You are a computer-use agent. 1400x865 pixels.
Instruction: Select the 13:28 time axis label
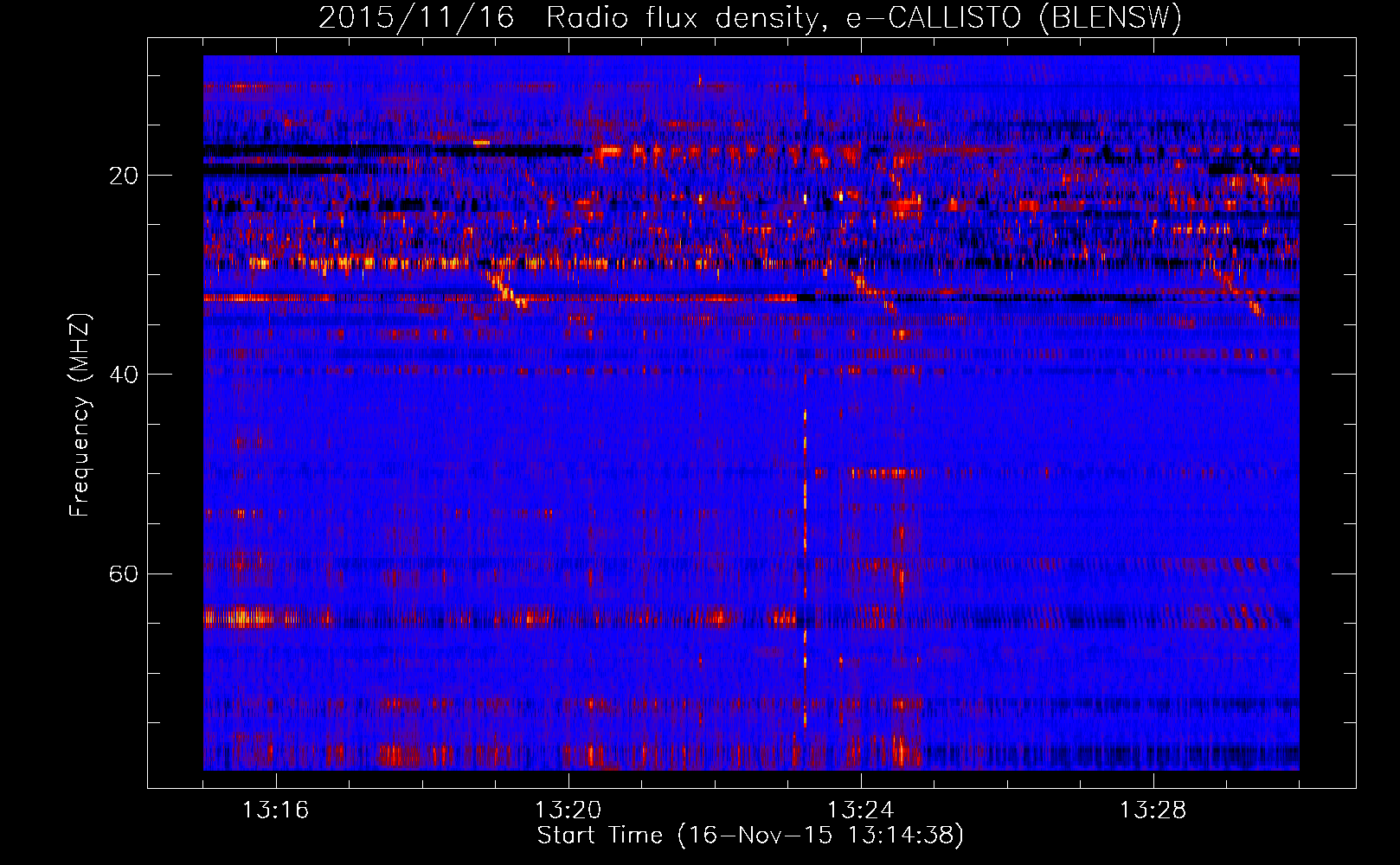tap(1153, 811)
